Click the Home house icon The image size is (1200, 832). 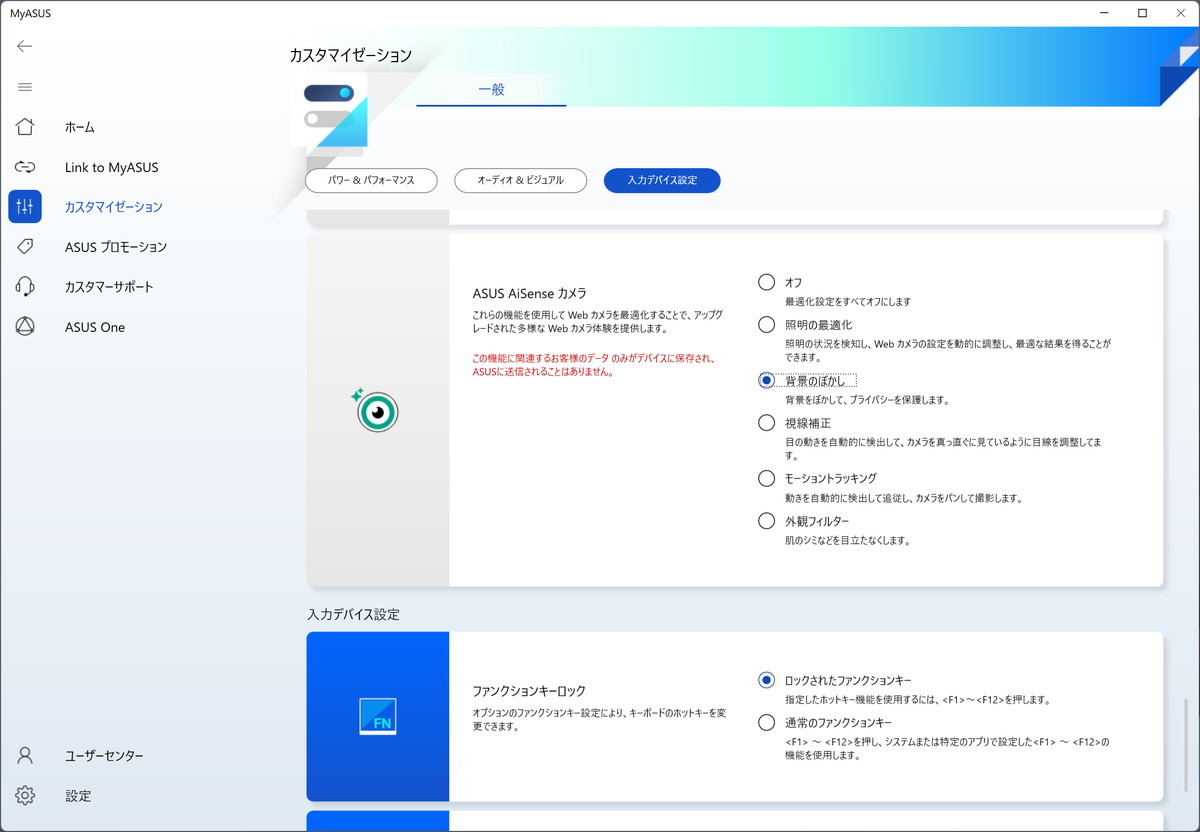25,127
